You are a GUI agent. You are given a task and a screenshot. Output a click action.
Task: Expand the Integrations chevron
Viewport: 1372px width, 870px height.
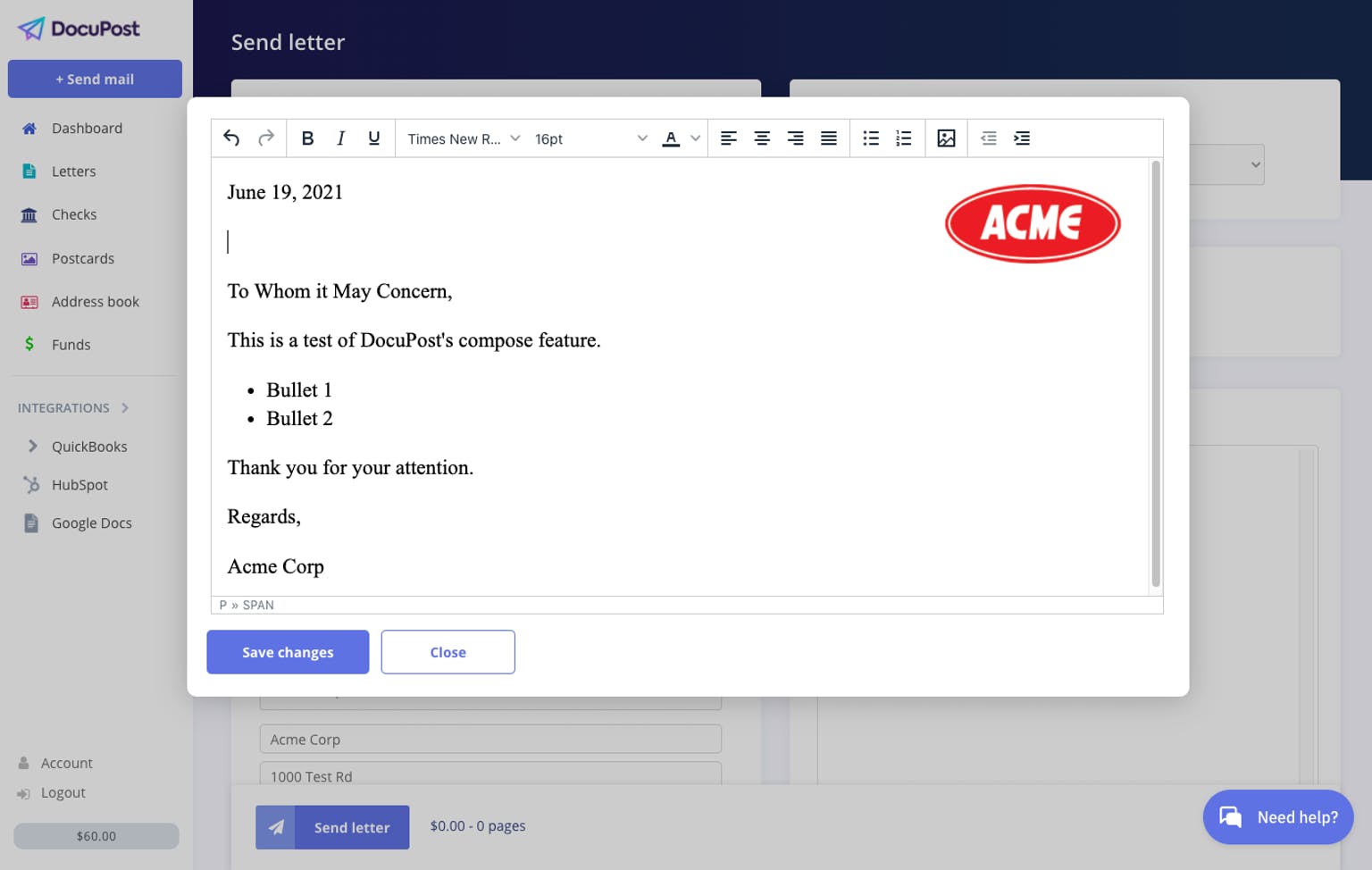point(125,408)
